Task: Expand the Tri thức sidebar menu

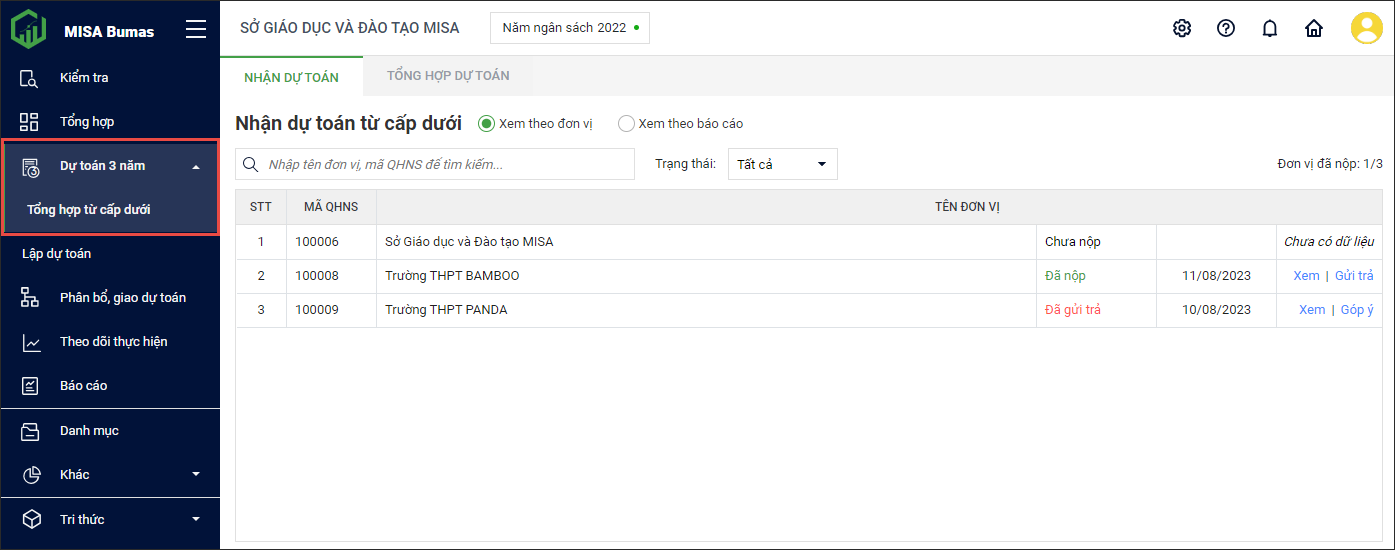Action: point(196,519)
